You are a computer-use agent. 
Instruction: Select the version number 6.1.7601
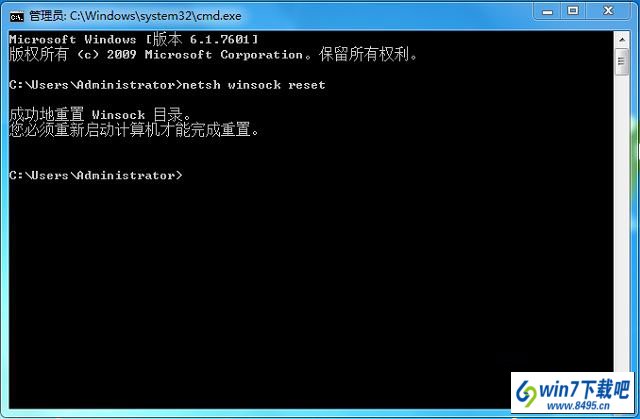(220, 39)
